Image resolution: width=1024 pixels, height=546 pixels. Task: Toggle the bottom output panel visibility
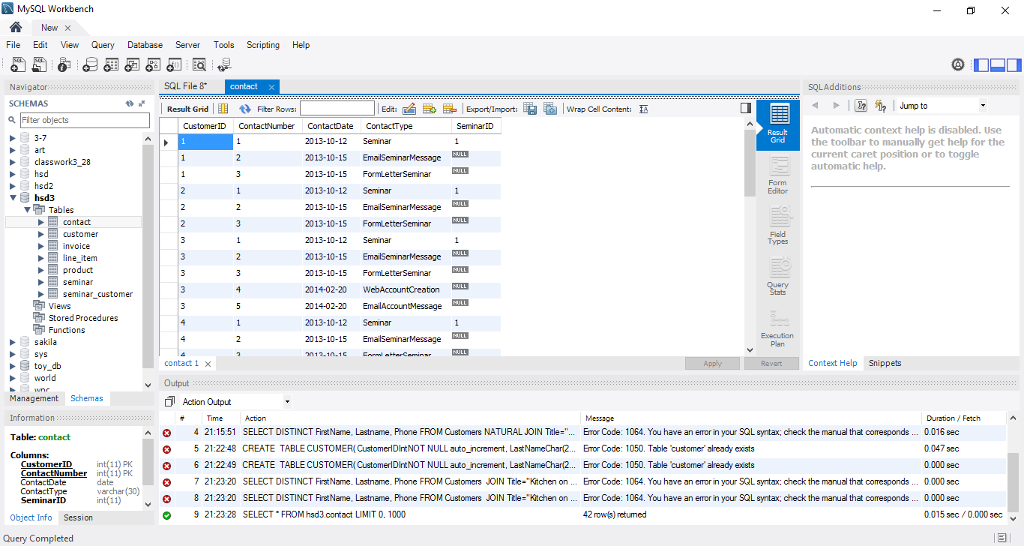(997, 65)
